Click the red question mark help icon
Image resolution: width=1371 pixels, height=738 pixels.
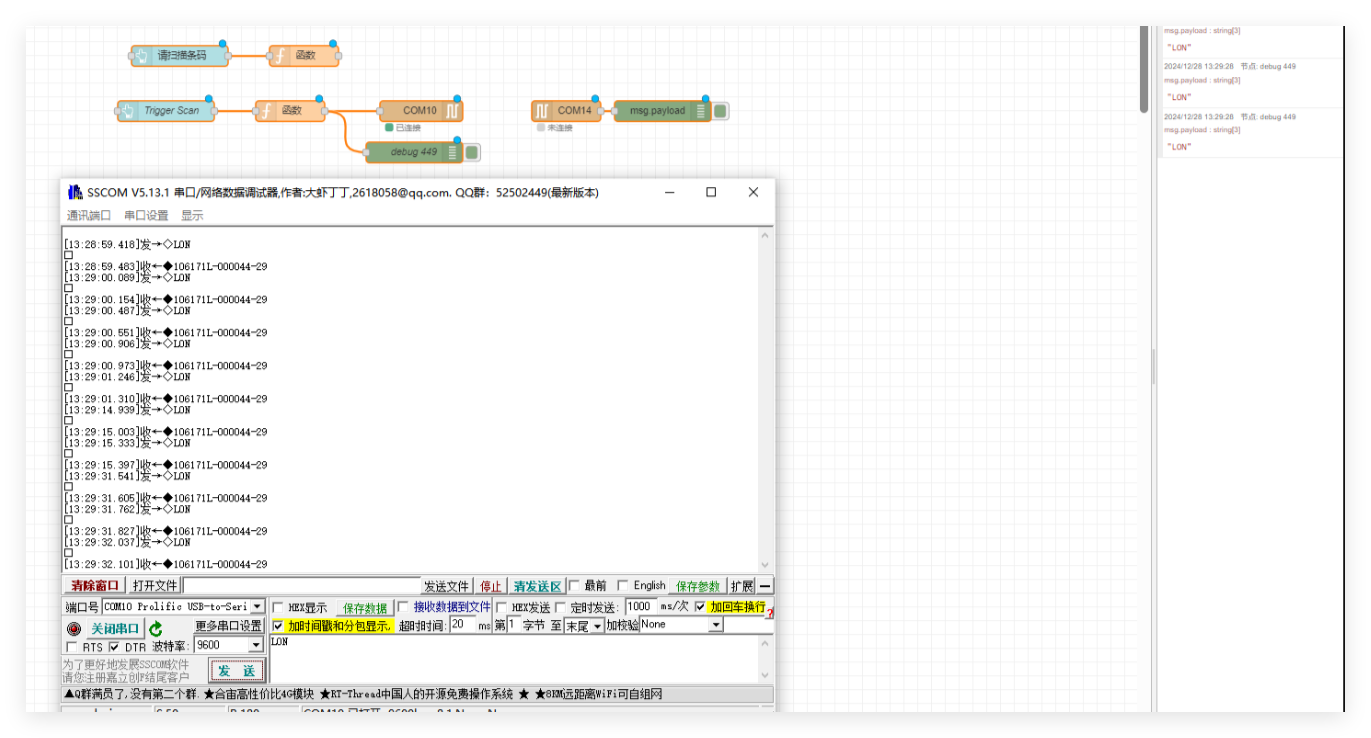[771, 610]
